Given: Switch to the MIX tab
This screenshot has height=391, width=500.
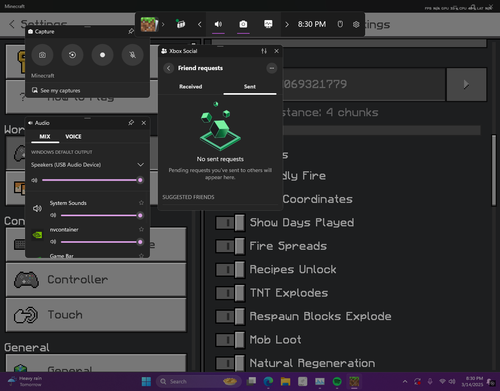Looking at the screenshot, I should [x=45, y=137].
